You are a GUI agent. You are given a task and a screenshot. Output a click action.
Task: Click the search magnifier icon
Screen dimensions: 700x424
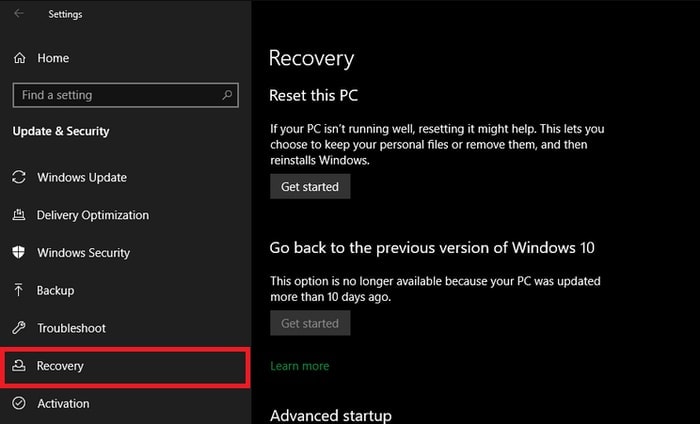coord(227,95)
